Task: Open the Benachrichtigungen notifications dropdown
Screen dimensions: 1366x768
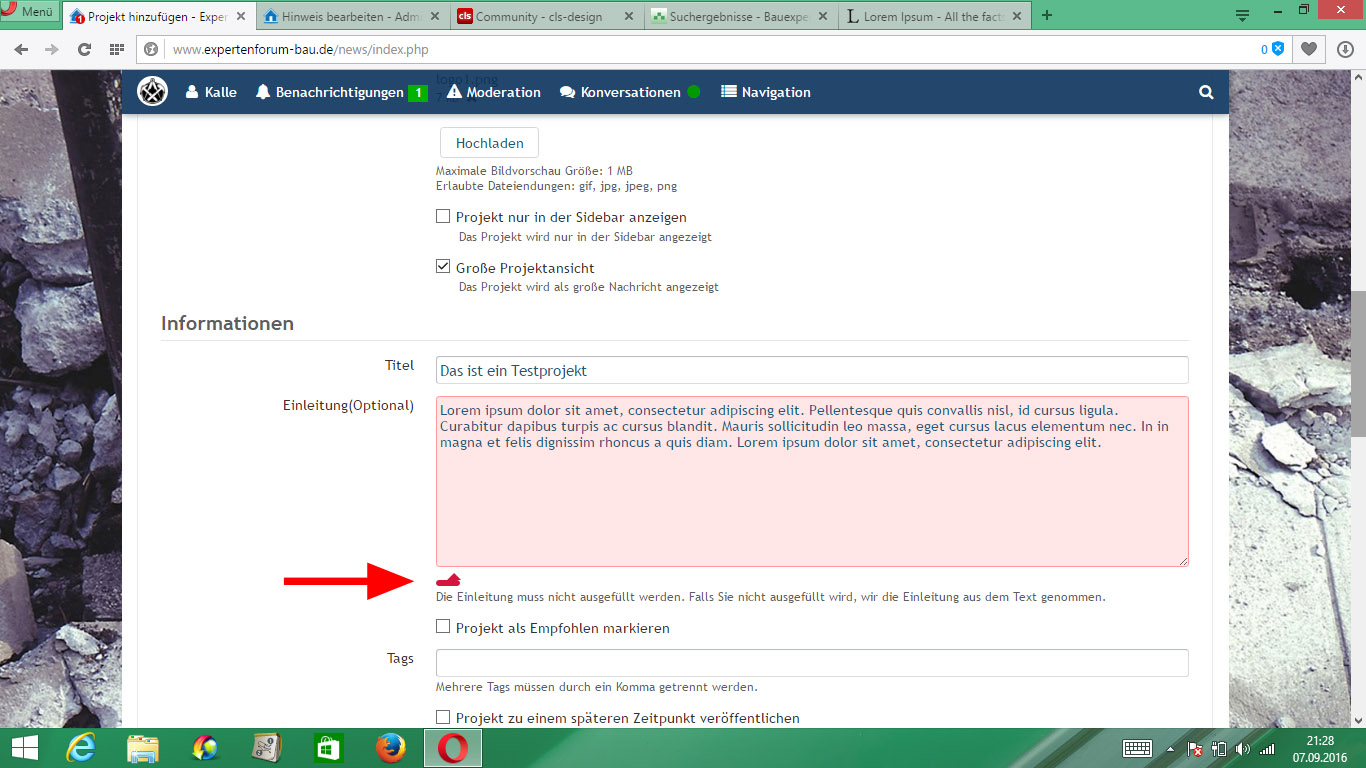Action: click(x=340, y=92)
